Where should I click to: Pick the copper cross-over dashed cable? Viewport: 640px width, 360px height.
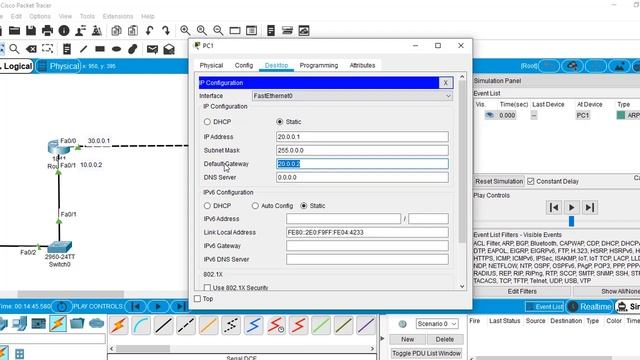[x=186, y=325]
